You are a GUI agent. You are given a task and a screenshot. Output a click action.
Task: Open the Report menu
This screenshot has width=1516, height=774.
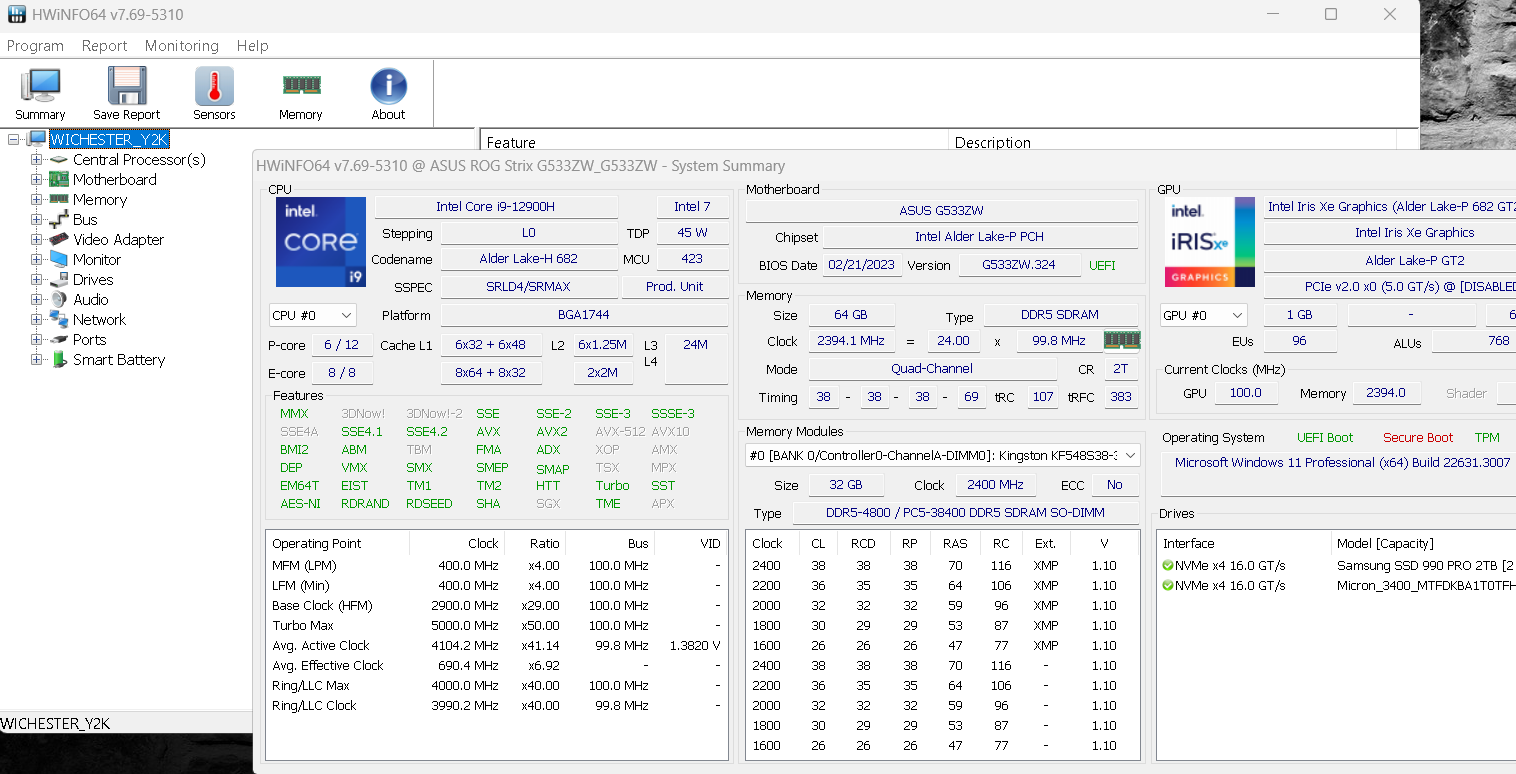click(x=104, y=46)
